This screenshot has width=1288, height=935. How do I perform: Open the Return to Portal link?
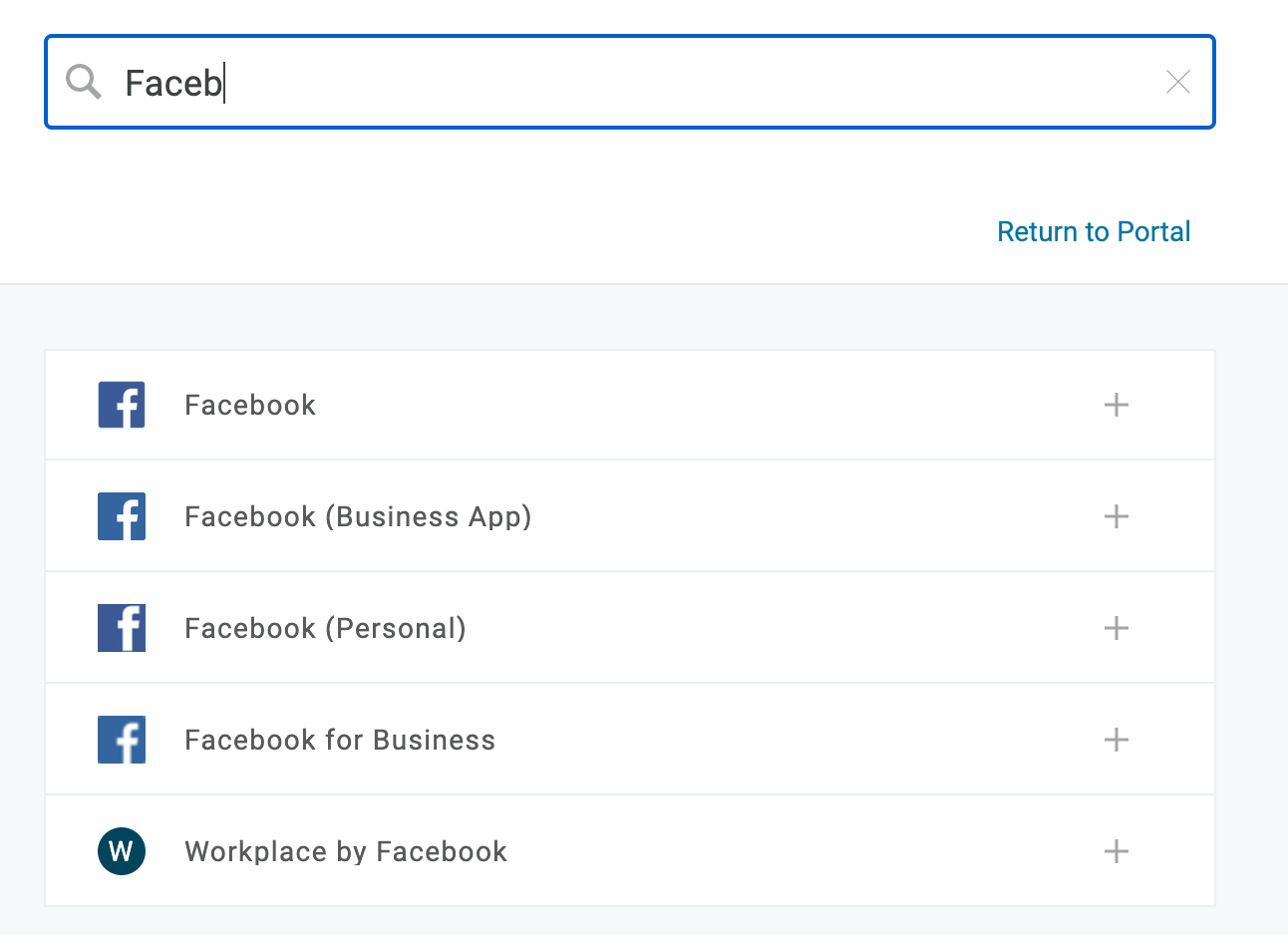pos(1094,231)
